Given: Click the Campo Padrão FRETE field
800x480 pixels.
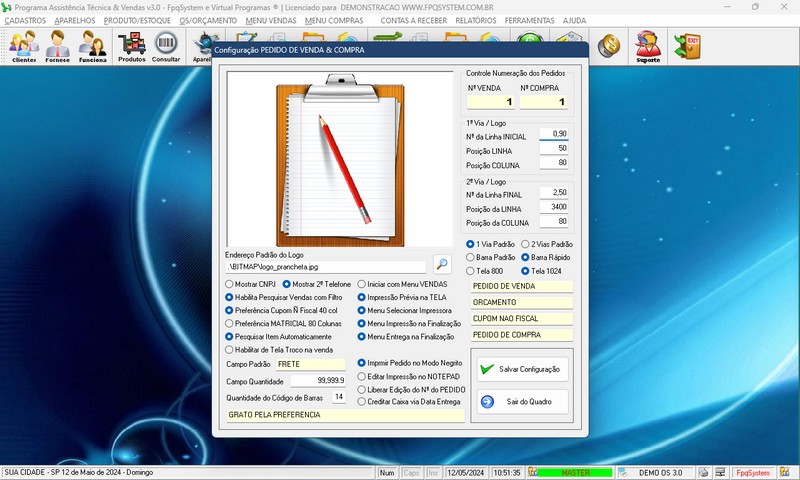Looking at the screenshot, I should pos(310,365).
